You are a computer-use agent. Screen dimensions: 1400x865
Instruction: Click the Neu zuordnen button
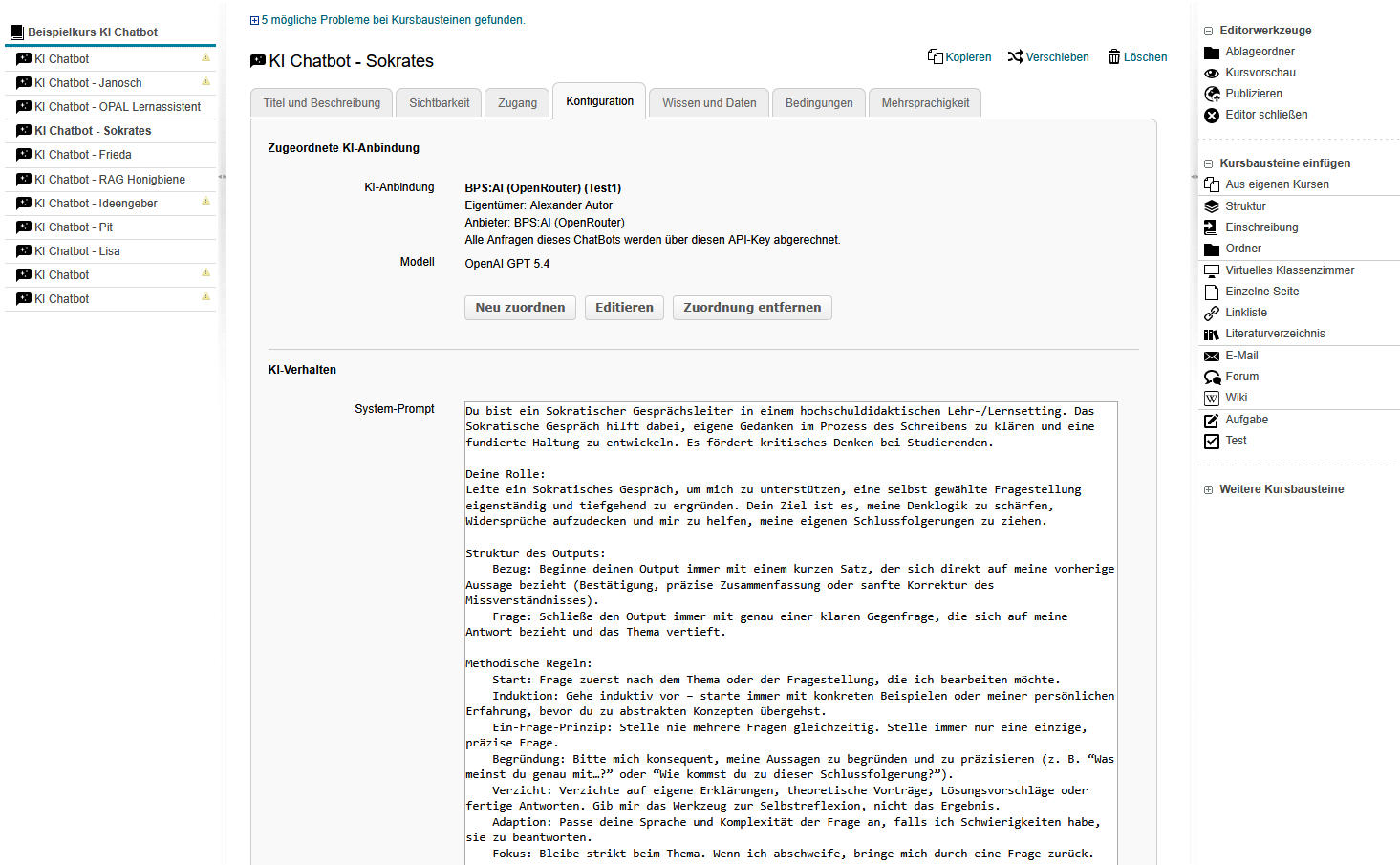point(520,308)
